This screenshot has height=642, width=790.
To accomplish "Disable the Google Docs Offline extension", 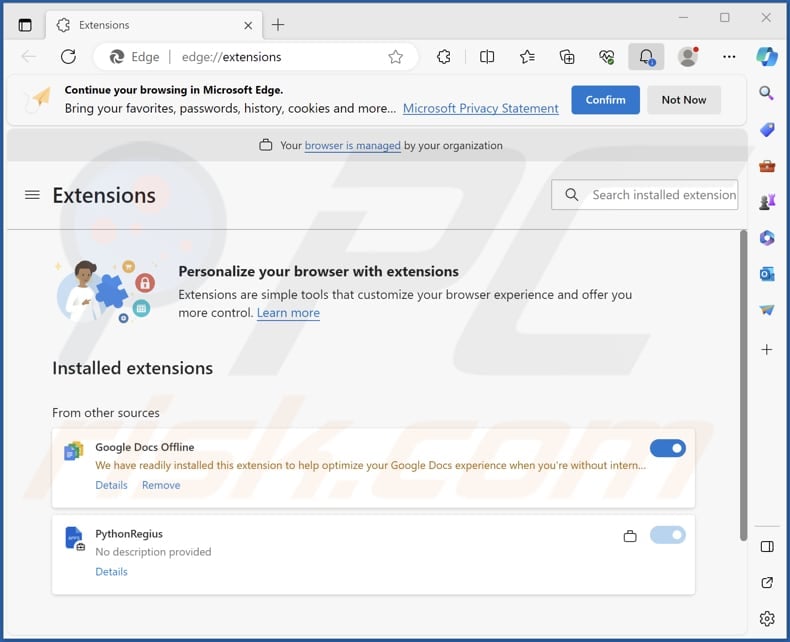I will tap(668, 448).
